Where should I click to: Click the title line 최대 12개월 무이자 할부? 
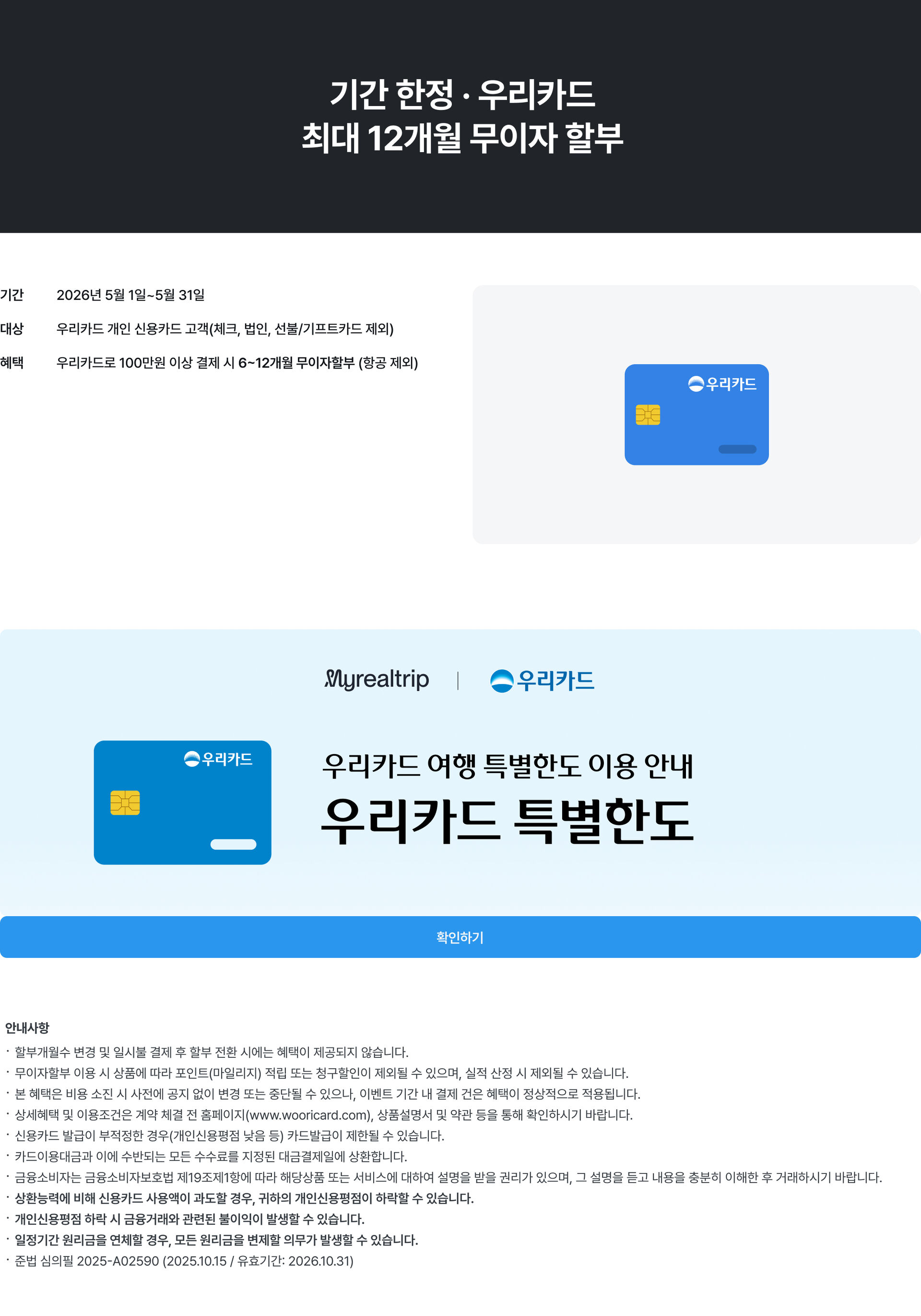[462, 138]
